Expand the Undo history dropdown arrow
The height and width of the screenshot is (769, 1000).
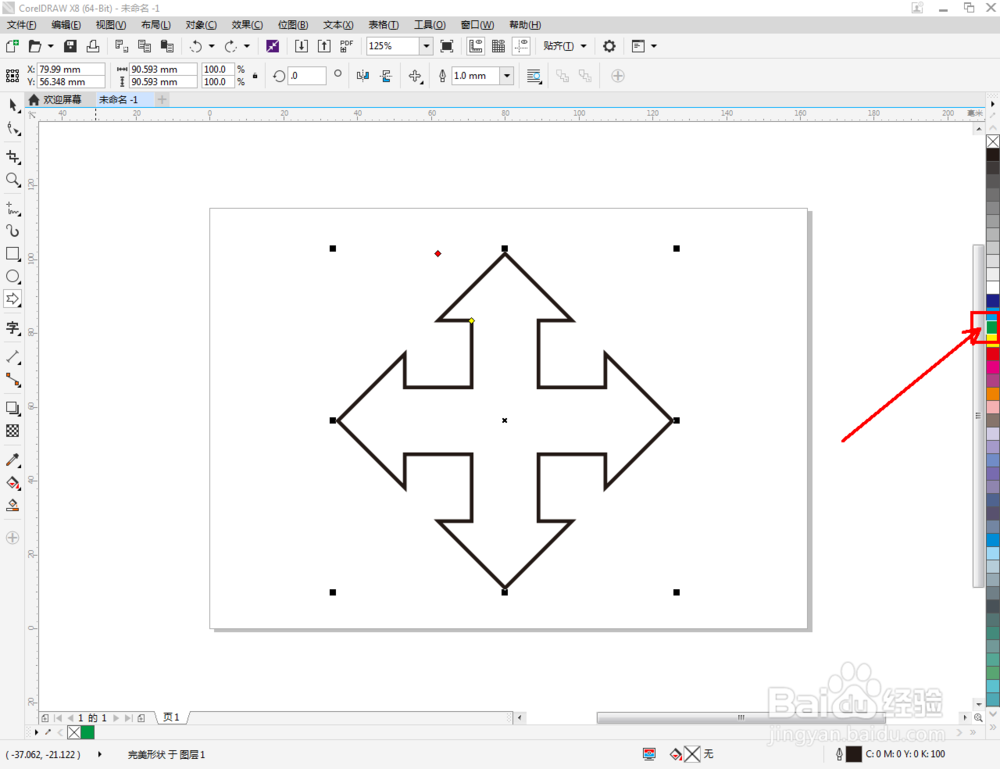point(212,46)
